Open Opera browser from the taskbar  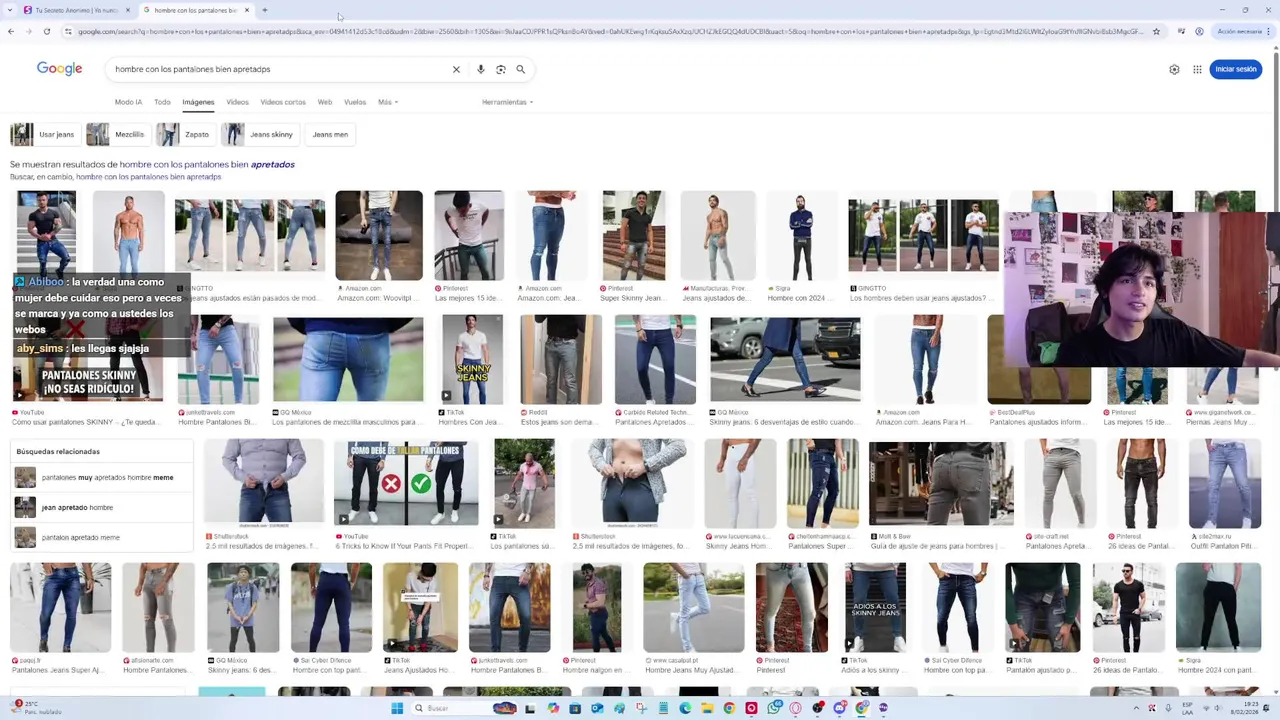795,708
